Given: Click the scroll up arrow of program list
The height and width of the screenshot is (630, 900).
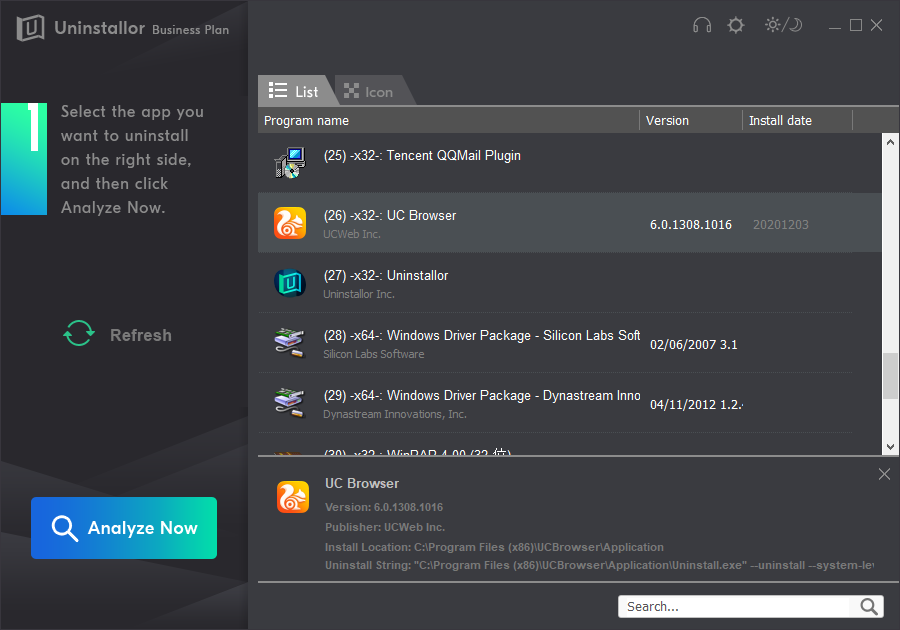Looking at the screenshot, I should pyautogui.click(x=890, y=142).
